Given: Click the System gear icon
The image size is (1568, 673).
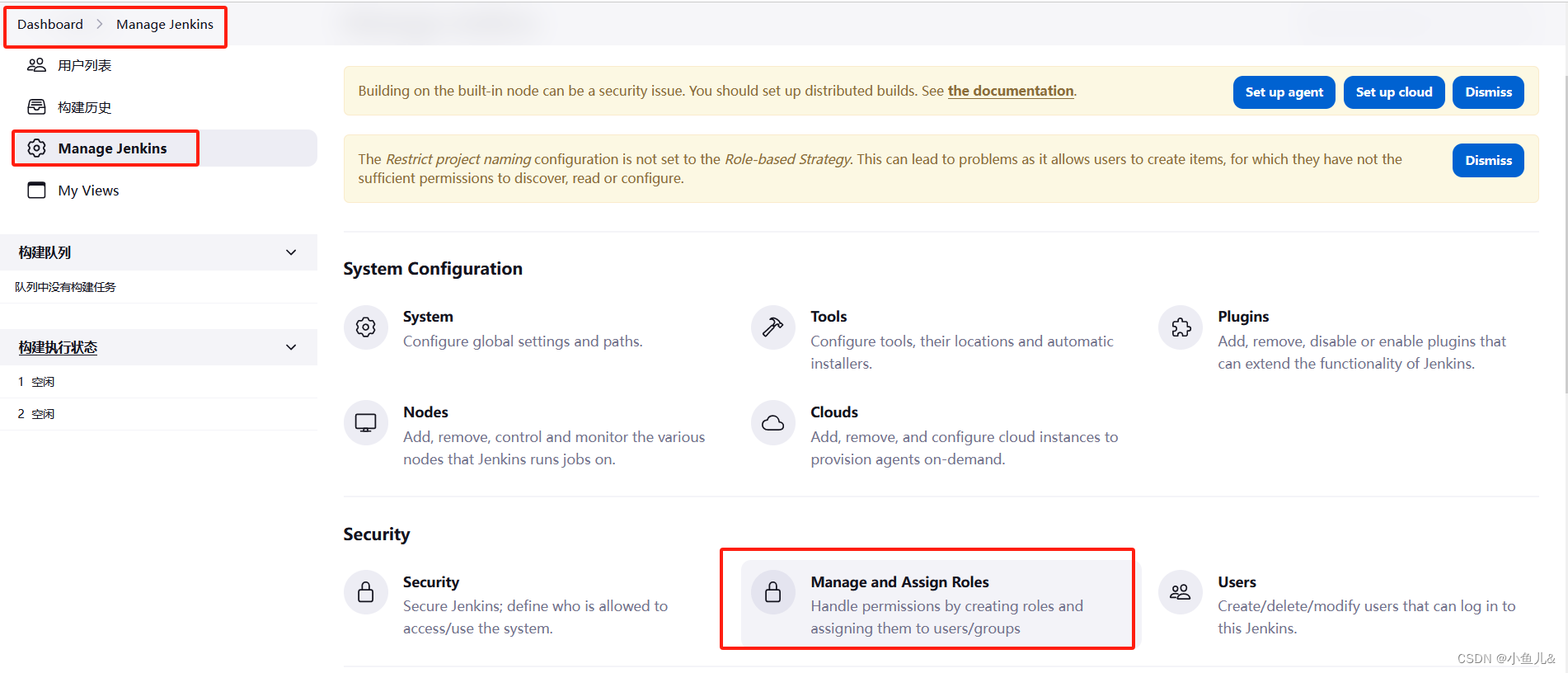Looking at the screenshot, I should (x=365, y=327).
